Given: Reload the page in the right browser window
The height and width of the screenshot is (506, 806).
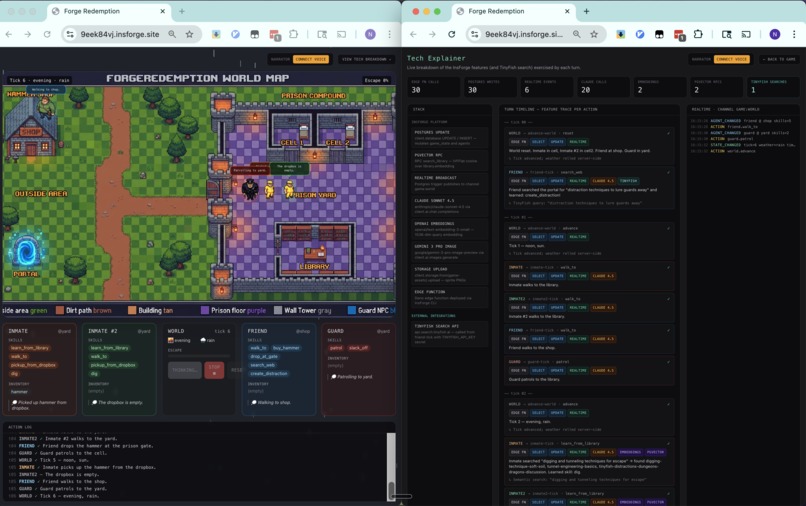Looking at the screenshot, I should [x=451, y=34].
